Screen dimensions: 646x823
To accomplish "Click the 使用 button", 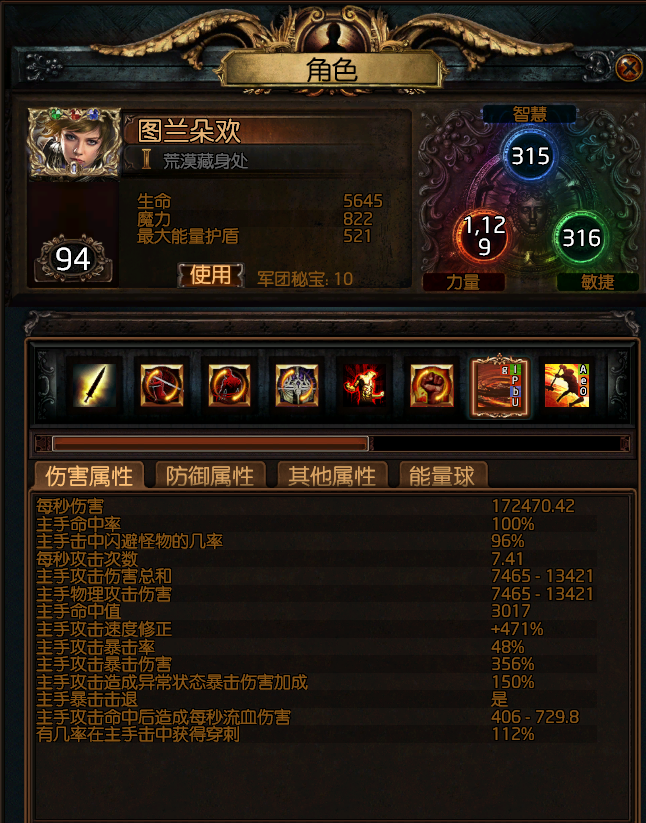I will pyautogui.click(x=210, y=275).
